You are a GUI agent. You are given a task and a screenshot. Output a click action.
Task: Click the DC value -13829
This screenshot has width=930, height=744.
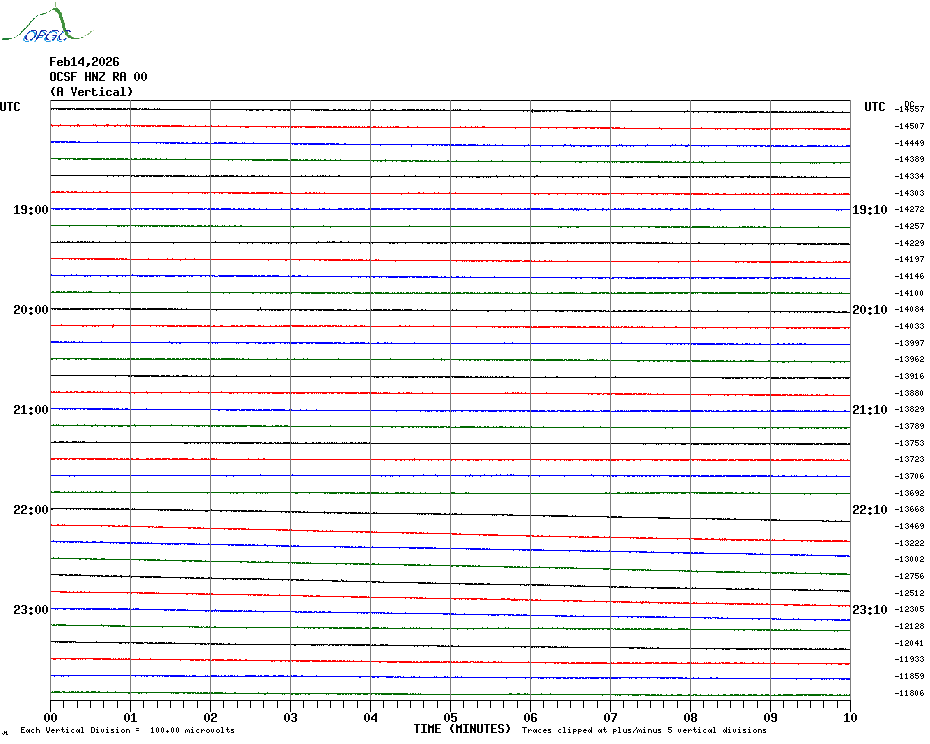point(909,409)
